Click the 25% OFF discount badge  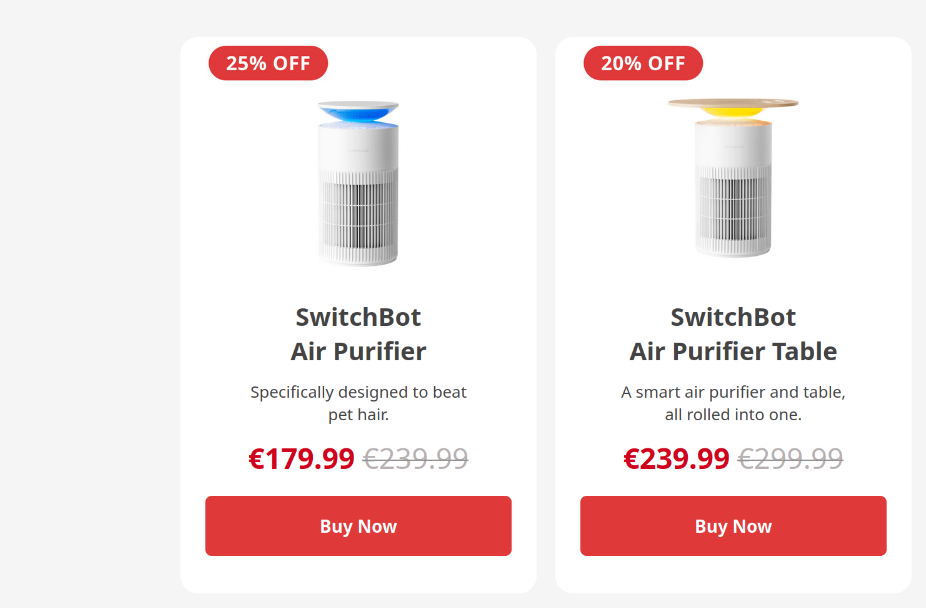(268, 63)
